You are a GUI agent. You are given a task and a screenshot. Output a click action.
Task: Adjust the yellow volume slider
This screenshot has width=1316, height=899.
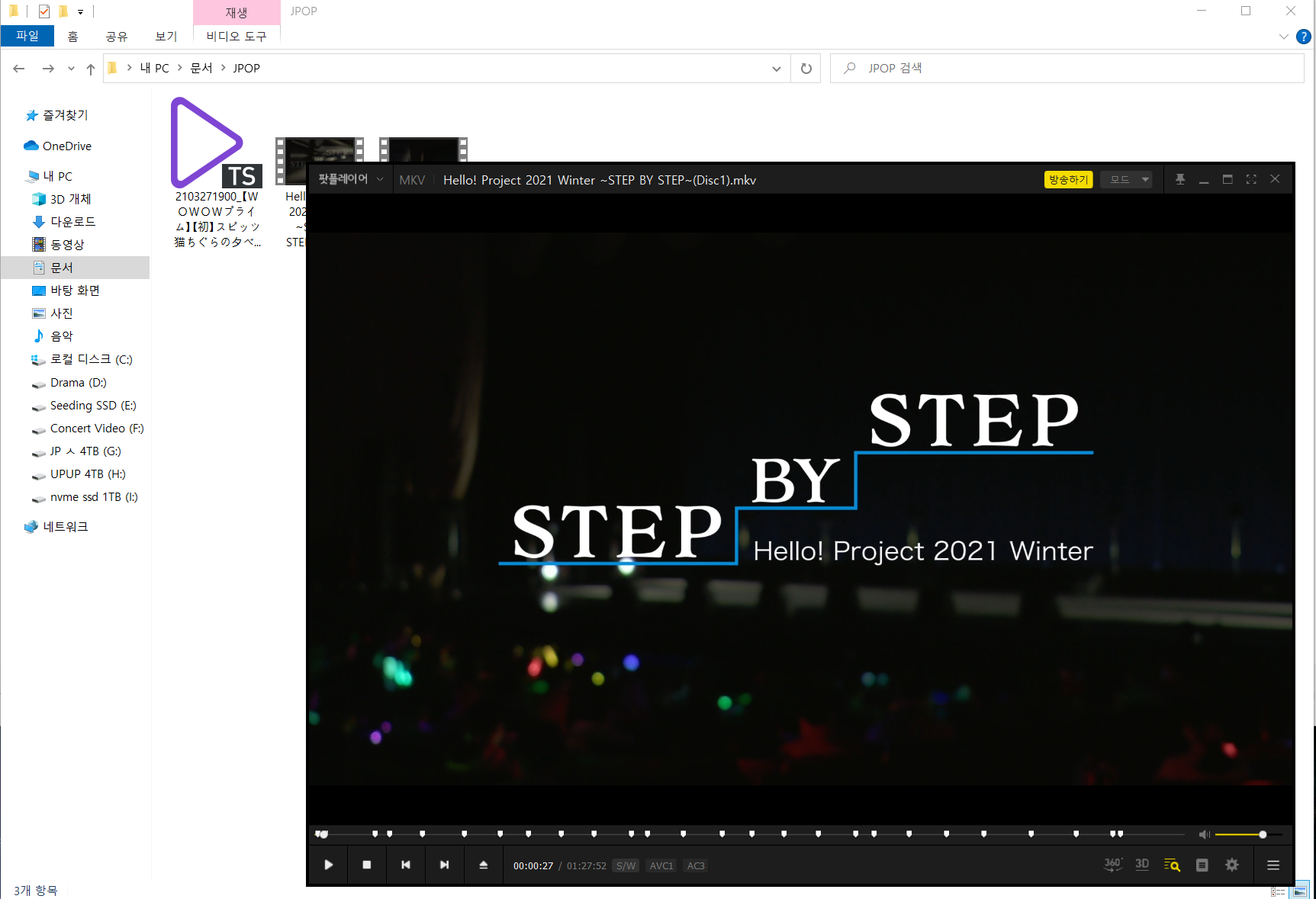click(1248, 834)
